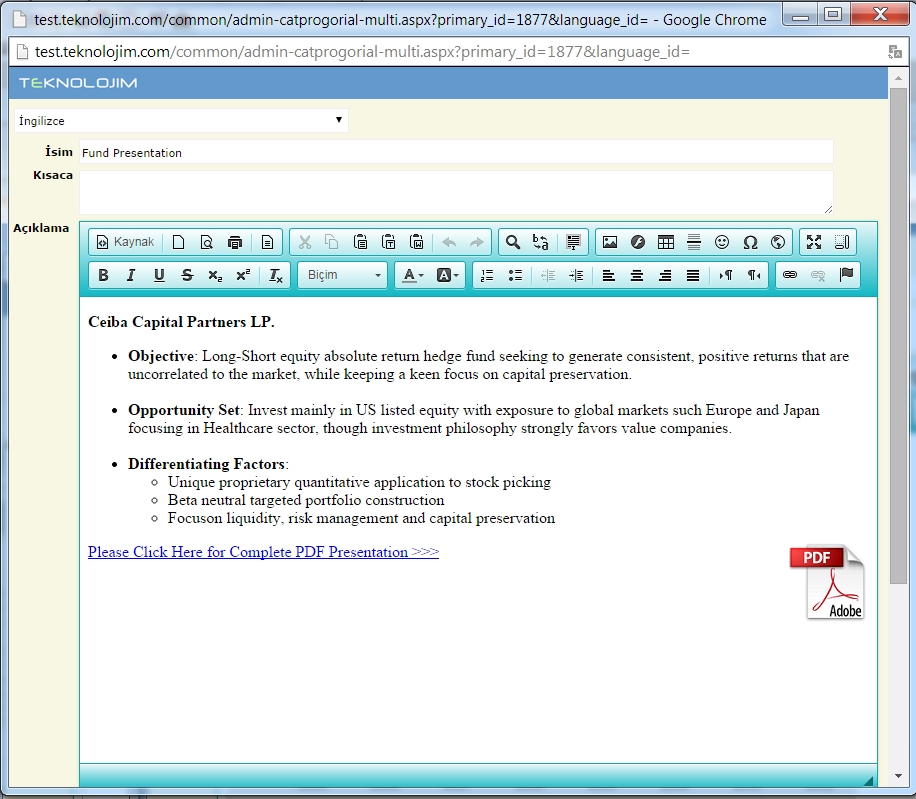Print the editor content

click(235, 242)
